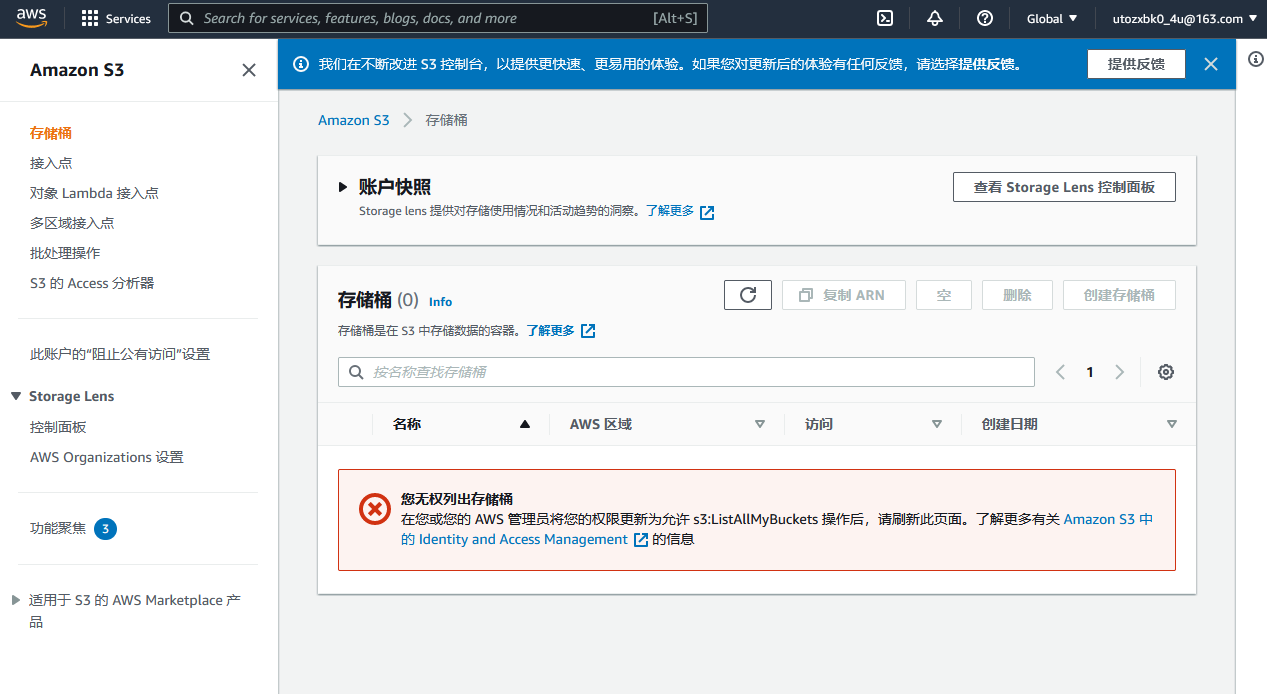Expand the 账户快照 section
The image size is (1267, 694).
click(343, 187)
